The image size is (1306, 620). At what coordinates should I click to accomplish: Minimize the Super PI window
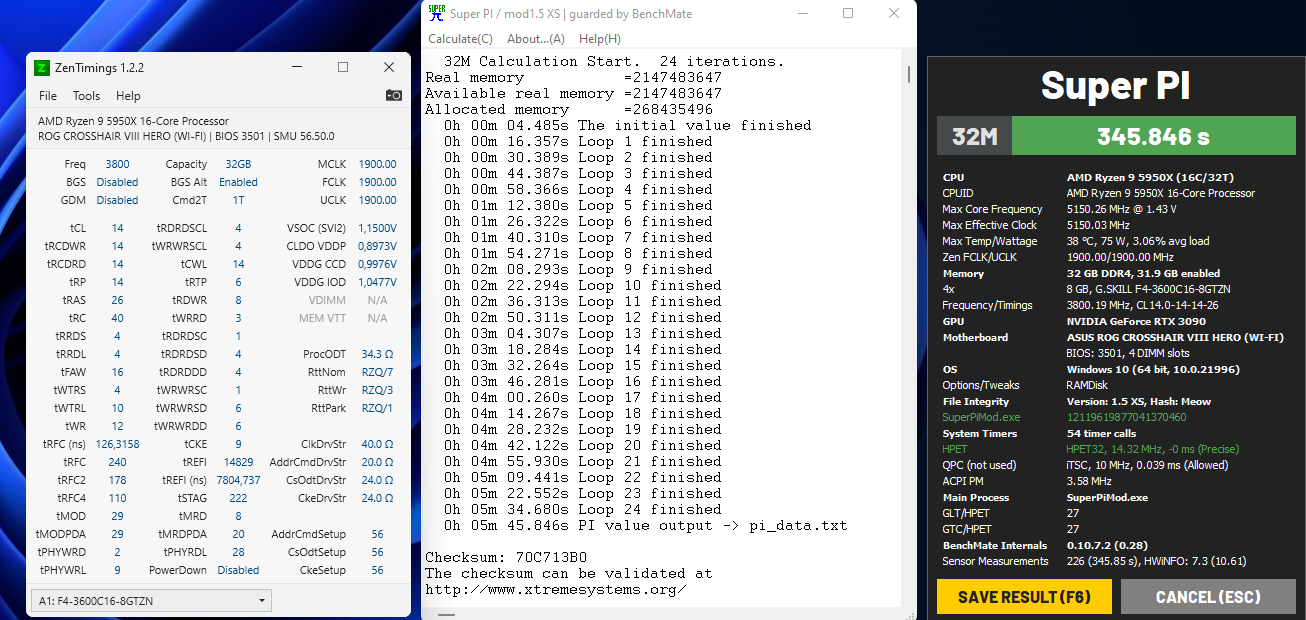pos(801,13)
